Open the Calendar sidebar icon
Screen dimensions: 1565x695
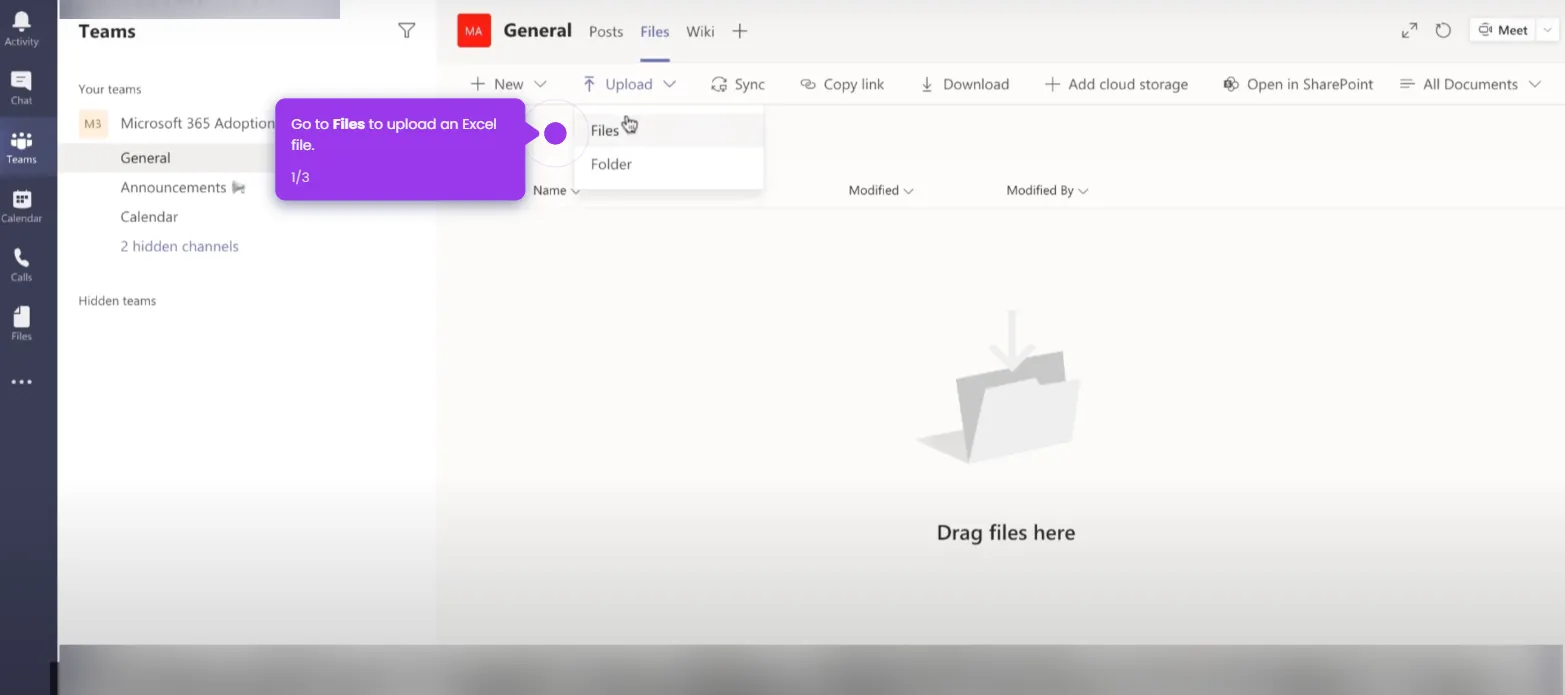coord(21,206)
